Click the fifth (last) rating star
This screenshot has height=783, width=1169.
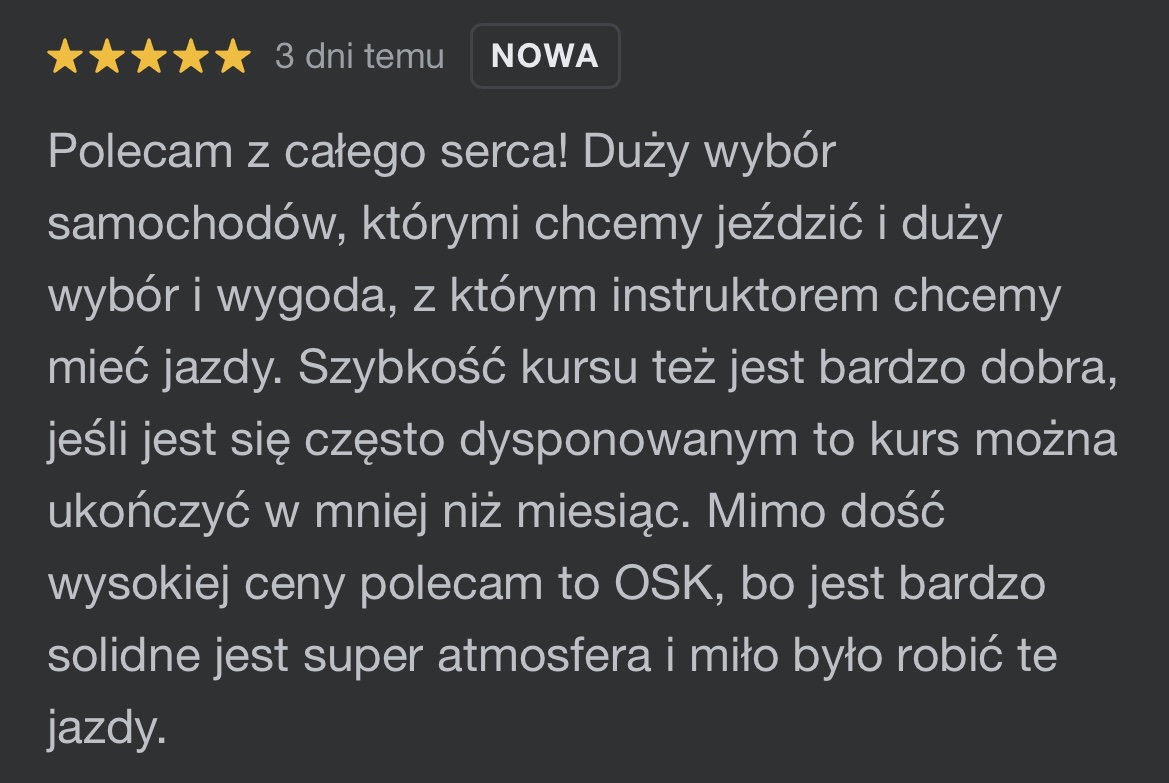coord(233,57)
